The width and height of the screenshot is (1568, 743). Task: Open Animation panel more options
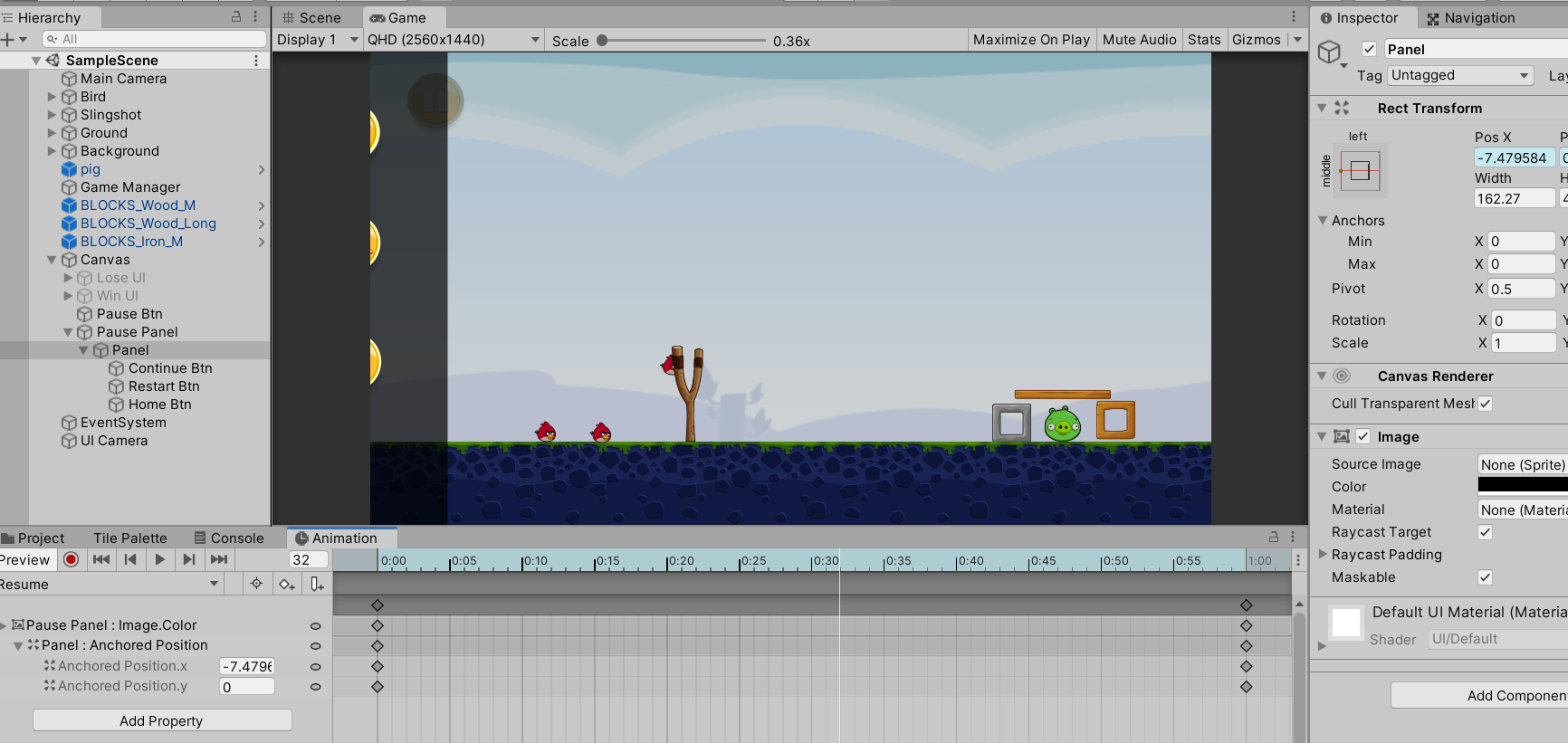tap(1293, 537)
